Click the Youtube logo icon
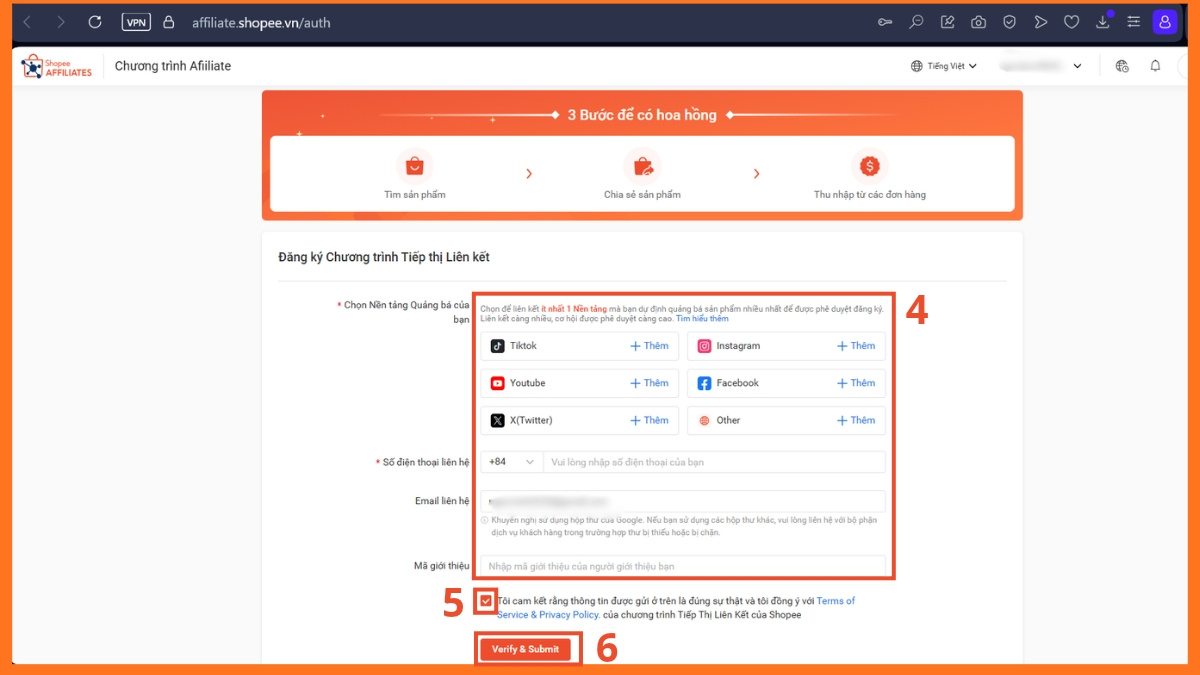Screen dimensions: 1200x675 (x=497, y=383)
